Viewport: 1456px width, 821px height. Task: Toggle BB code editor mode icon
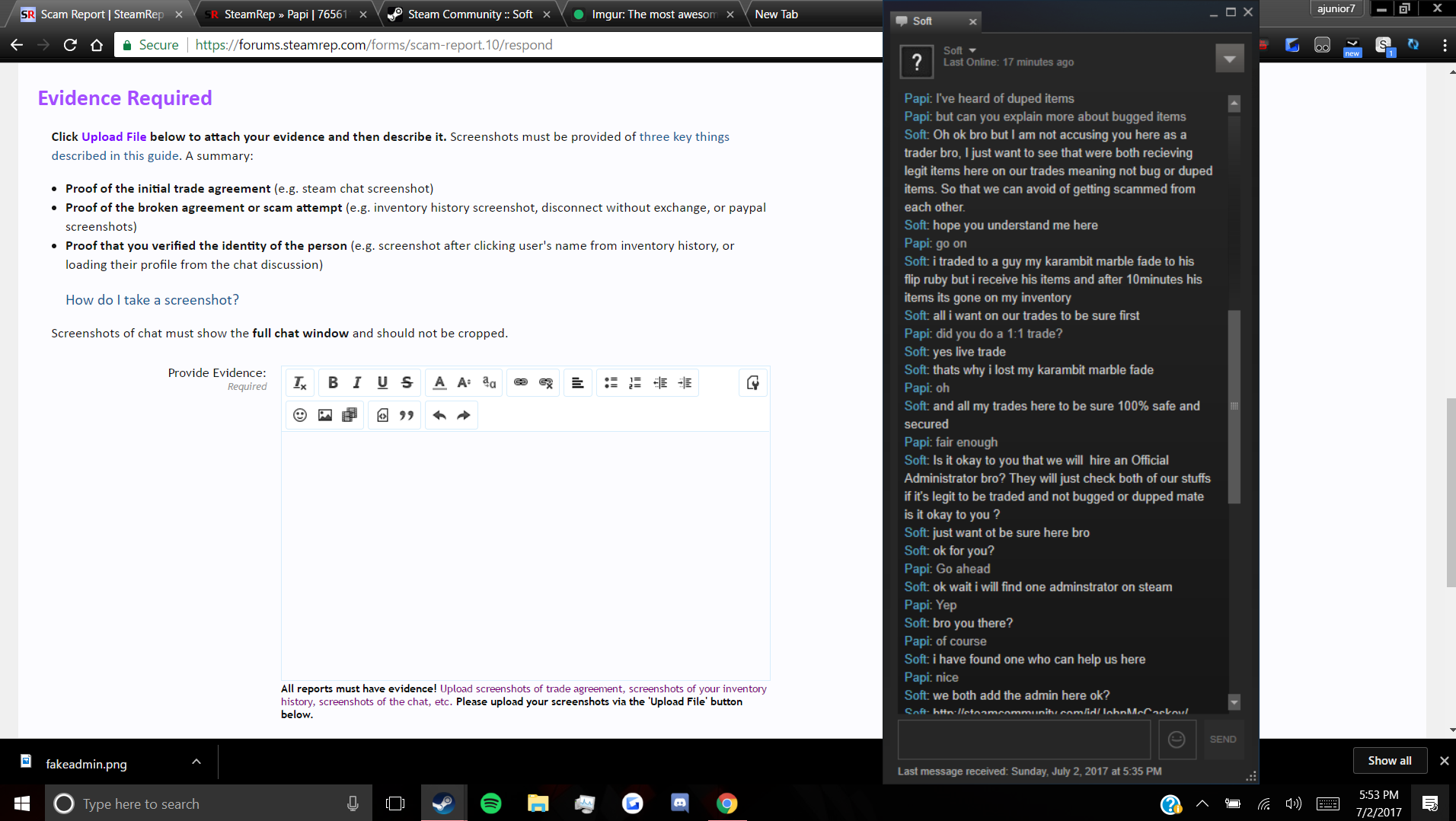(753, 382)
